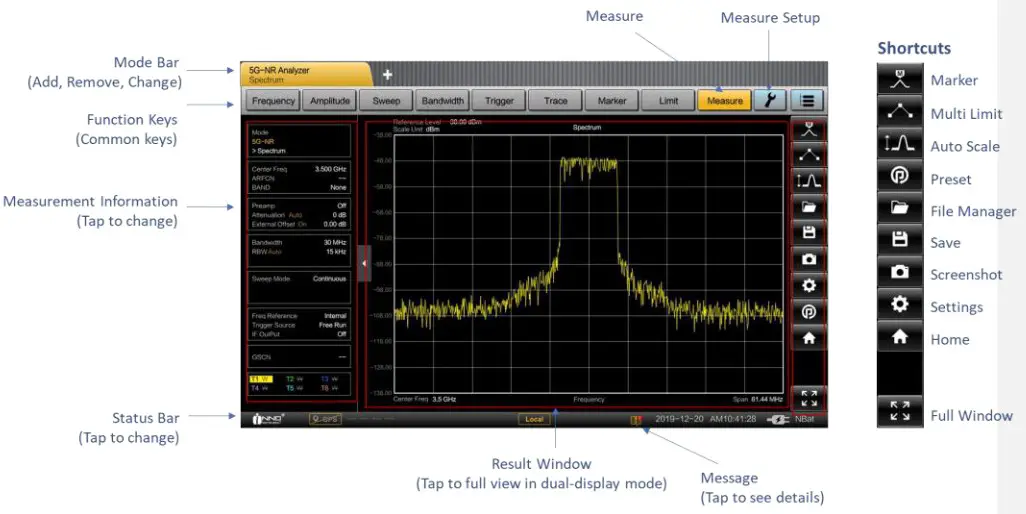
Task: Tap the GPS indicator in the status bar
Action: click(325, 419)
